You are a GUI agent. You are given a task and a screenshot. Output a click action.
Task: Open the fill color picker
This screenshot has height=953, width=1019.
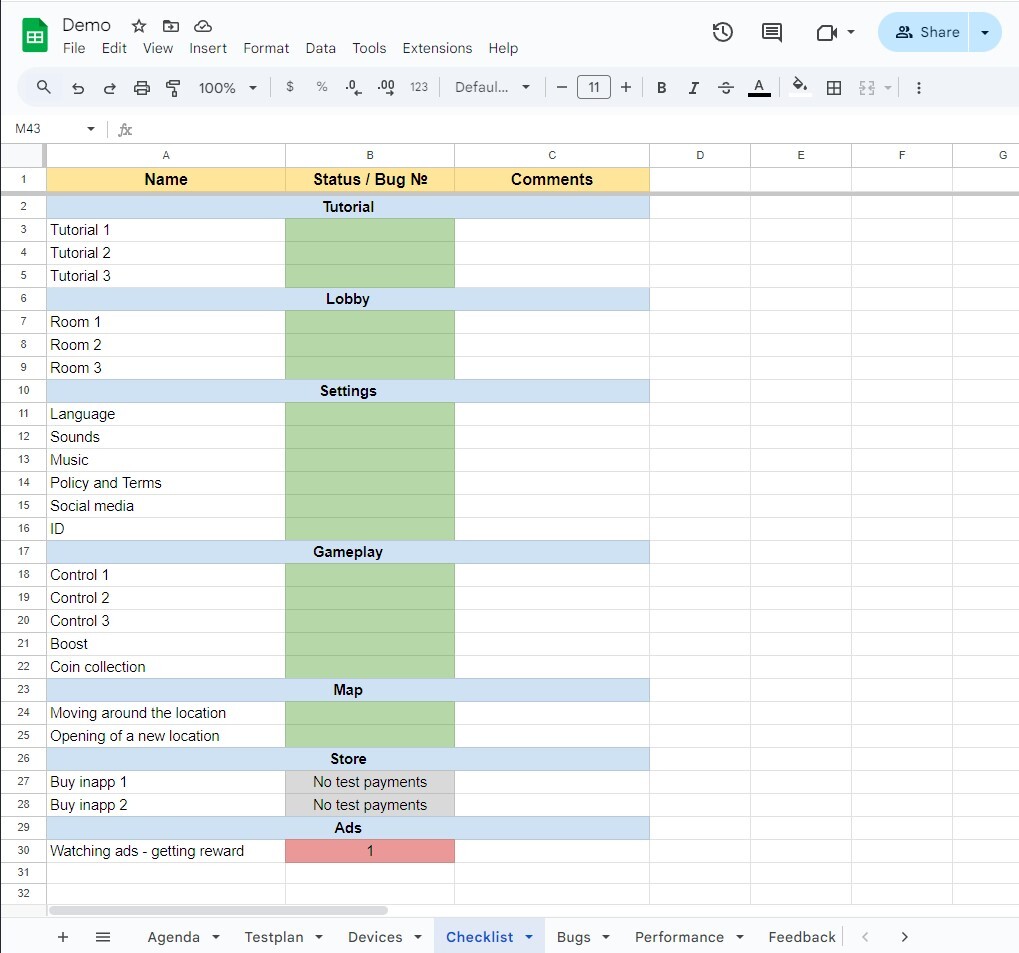[x=799, y=88]
